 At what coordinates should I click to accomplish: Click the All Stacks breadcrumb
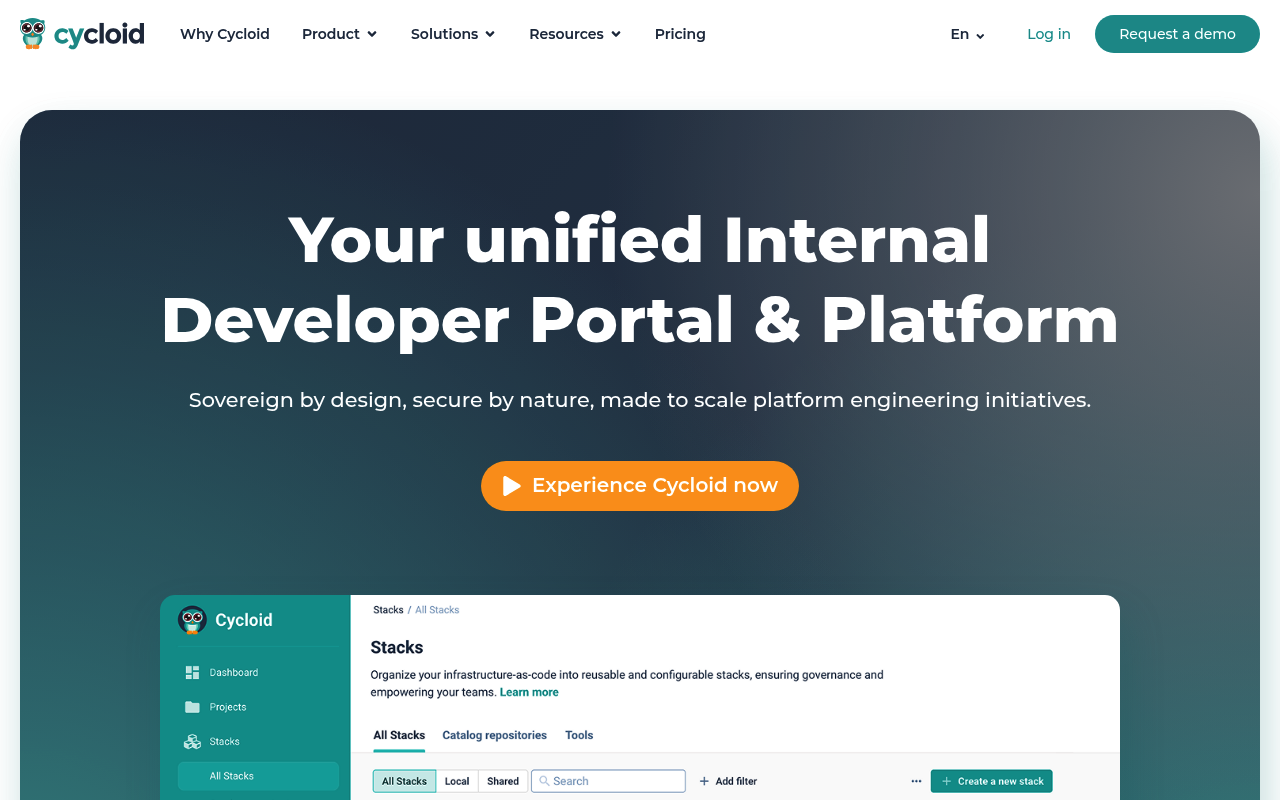437,610
